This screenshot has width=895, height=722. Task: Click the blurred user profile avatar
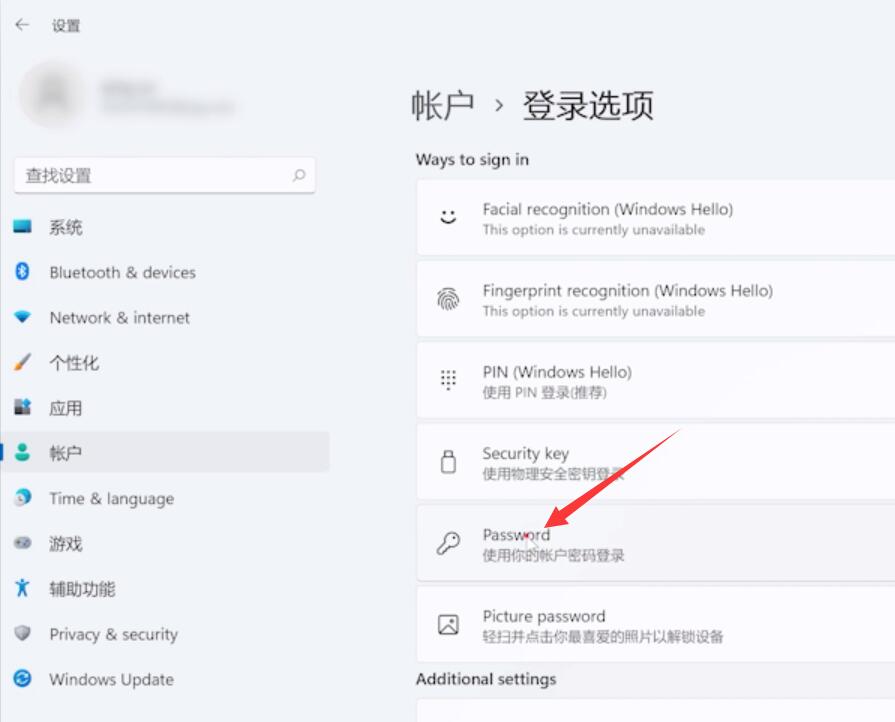coord(53,94)
